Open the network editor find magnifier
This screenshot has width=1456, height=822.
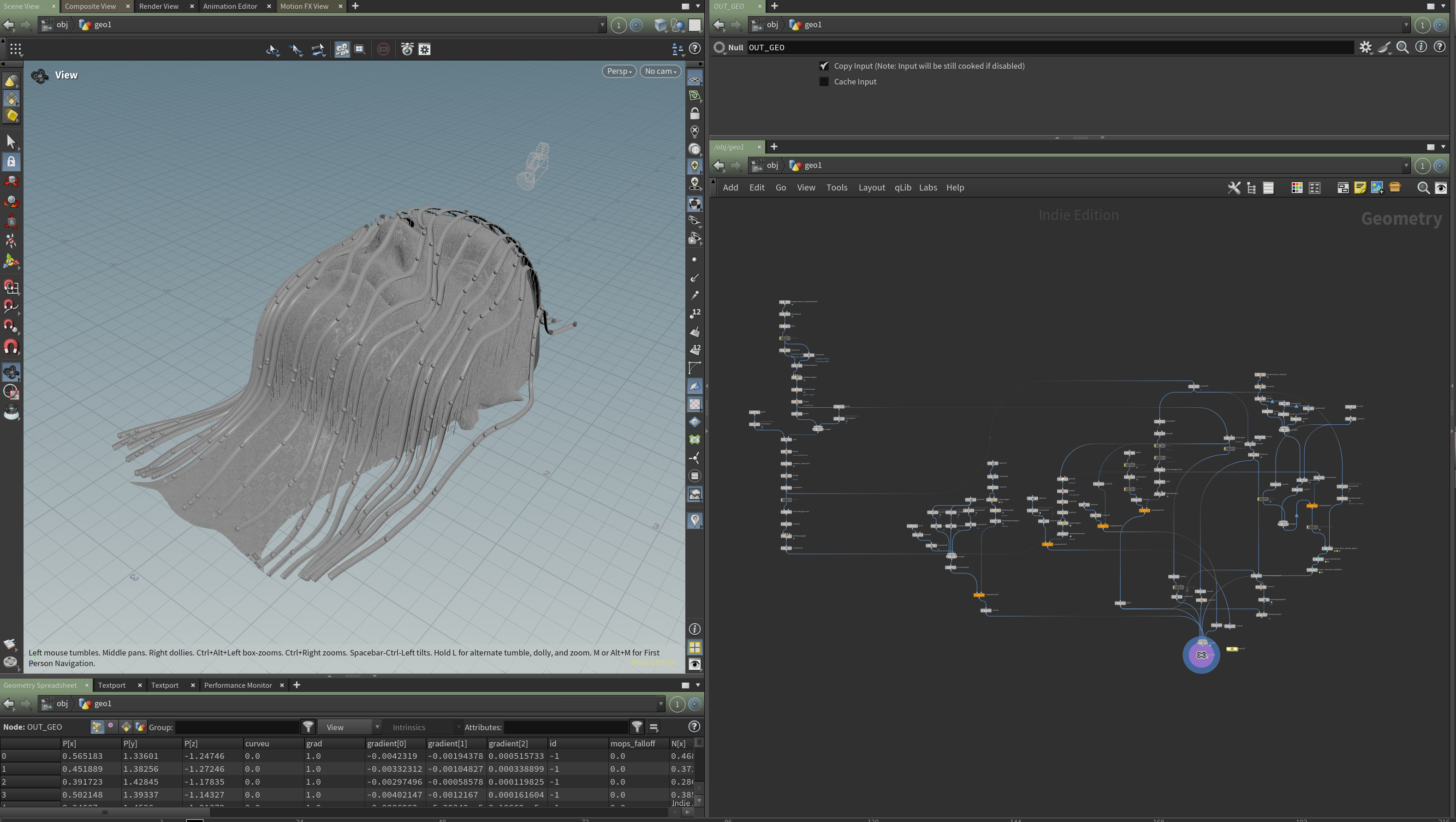[1423, 188]
